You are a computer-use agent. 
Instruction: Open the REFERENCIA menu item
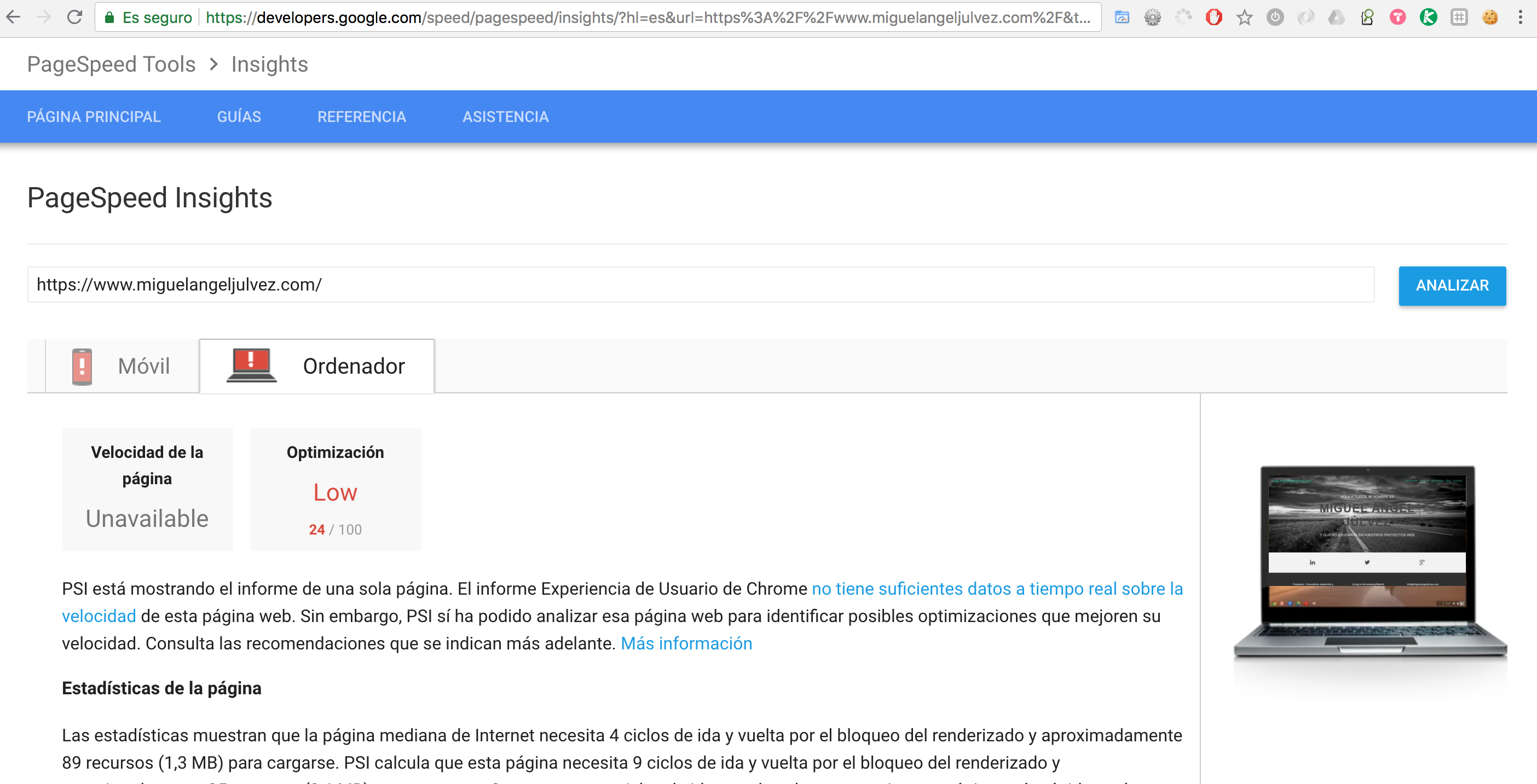[x=362, y=116]
